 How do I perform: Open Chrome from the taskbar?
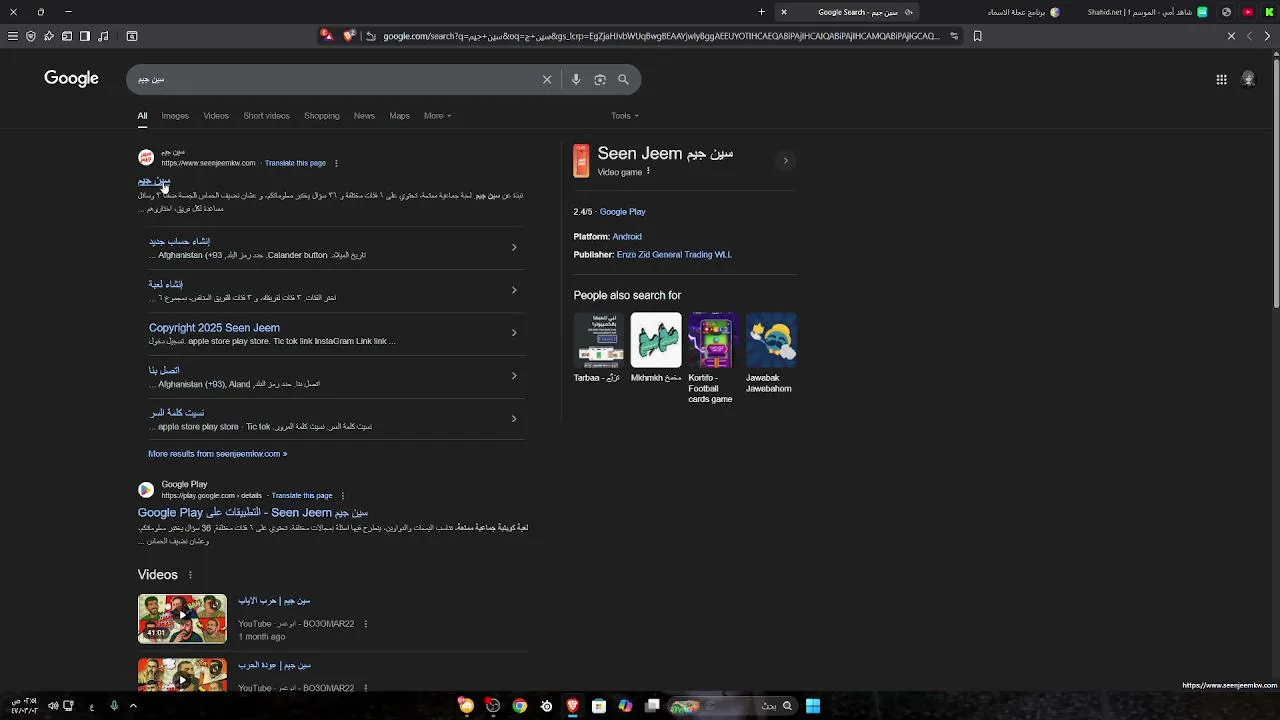tap(519, 706)
